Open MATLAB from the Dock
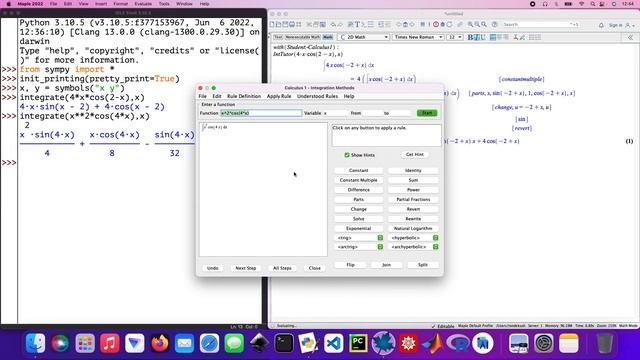 (x=433, y=343)
